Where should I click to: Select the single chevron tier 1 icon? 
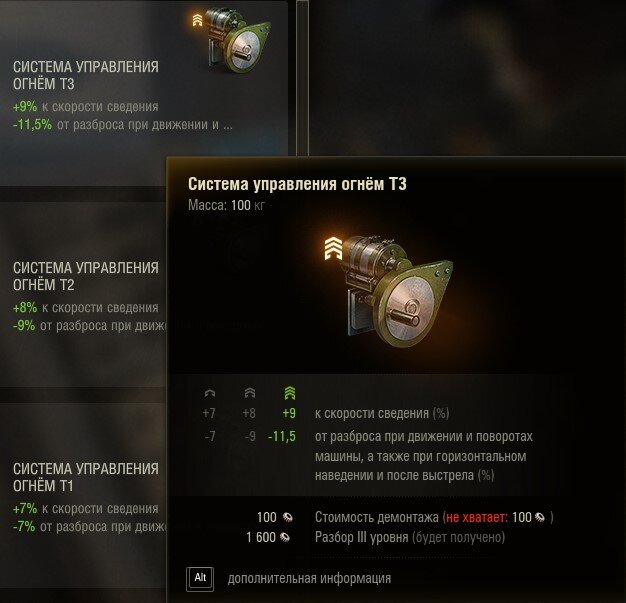(210, 393)
